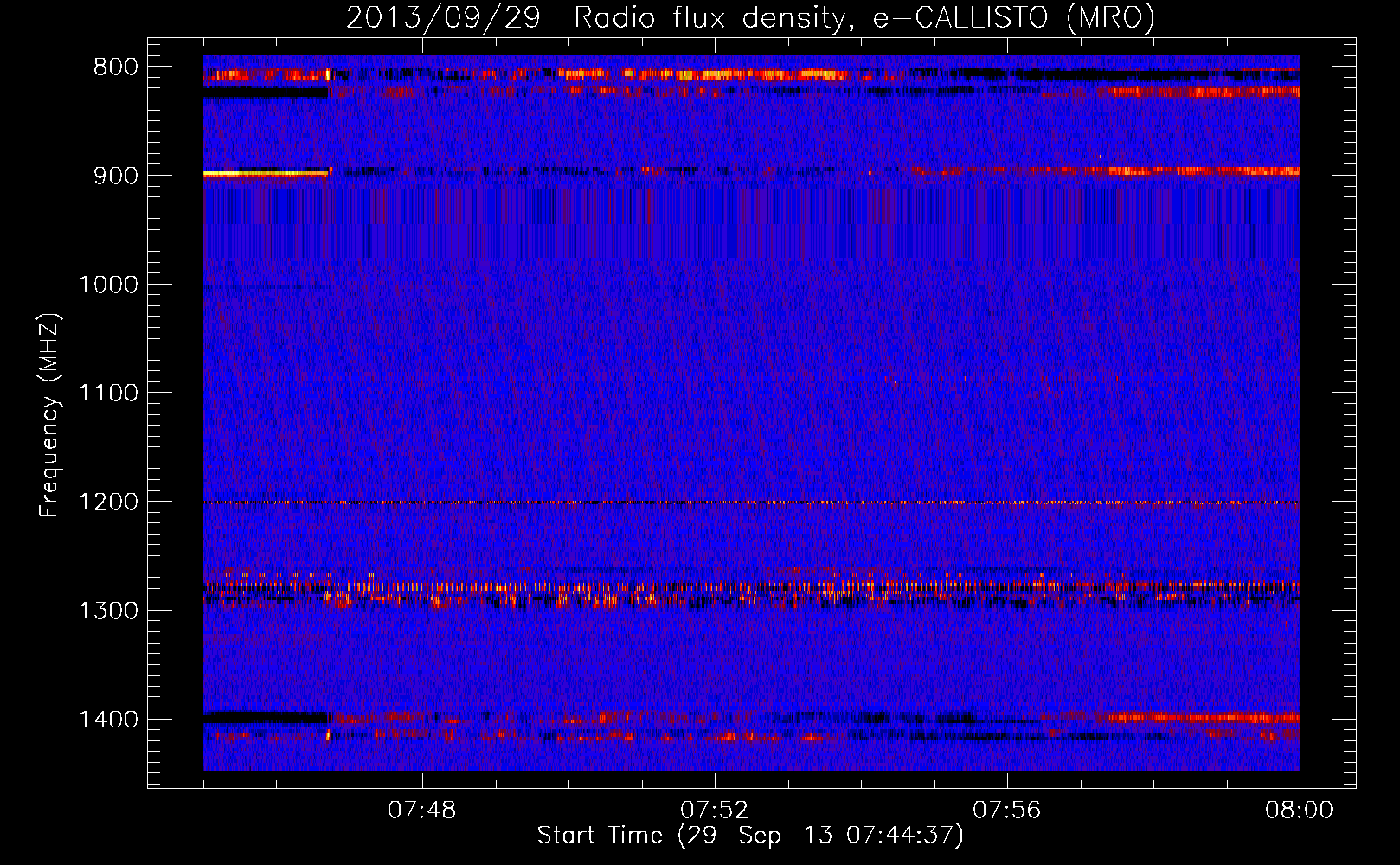Click the 1200 frequency tick label
The height and width of the screenshot is (865, 1400).
(108, 503)
